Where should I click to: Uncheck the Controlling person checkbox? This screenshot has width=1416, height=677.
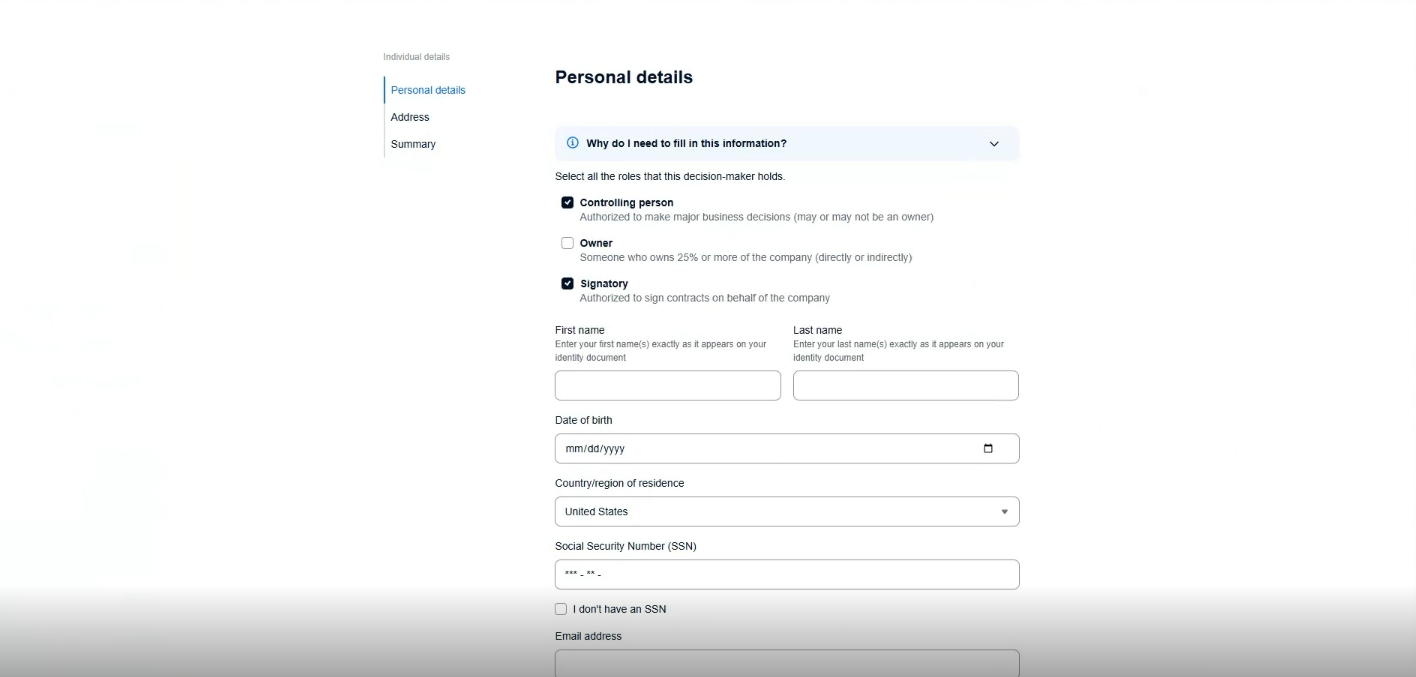567,202
